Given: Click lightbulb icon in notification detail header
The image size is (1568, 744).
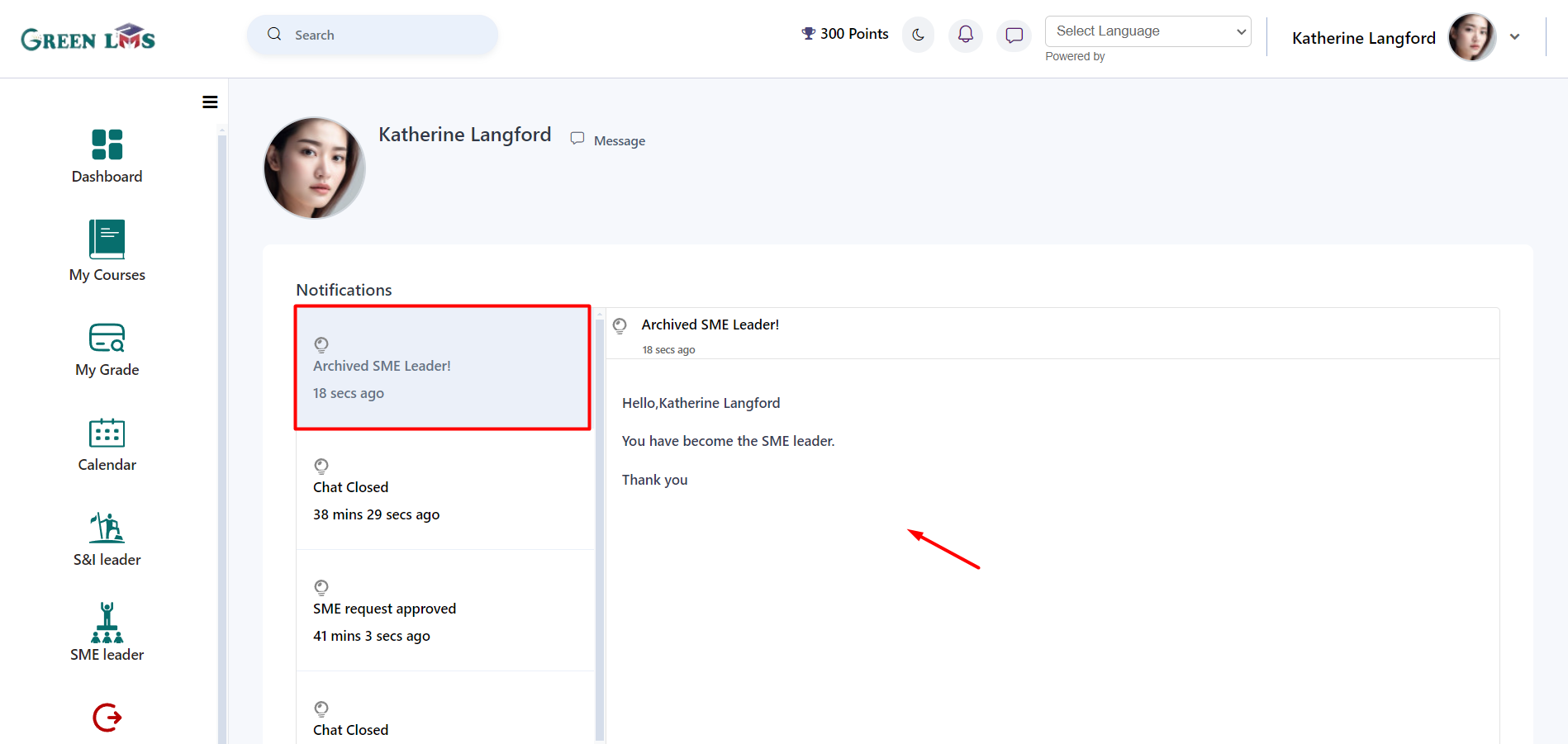Looking at the screenshot, I should coord(620,326).
